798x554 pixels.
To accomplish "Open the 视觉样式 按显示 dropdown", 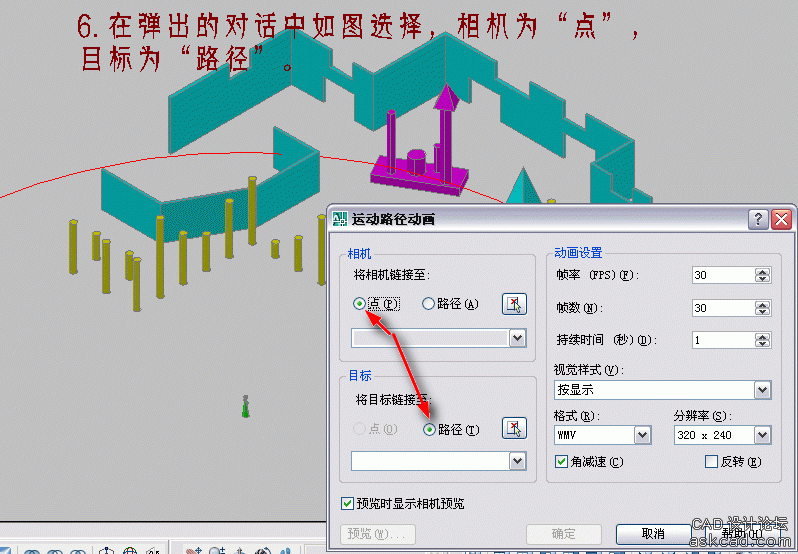I will coord(762,390).
